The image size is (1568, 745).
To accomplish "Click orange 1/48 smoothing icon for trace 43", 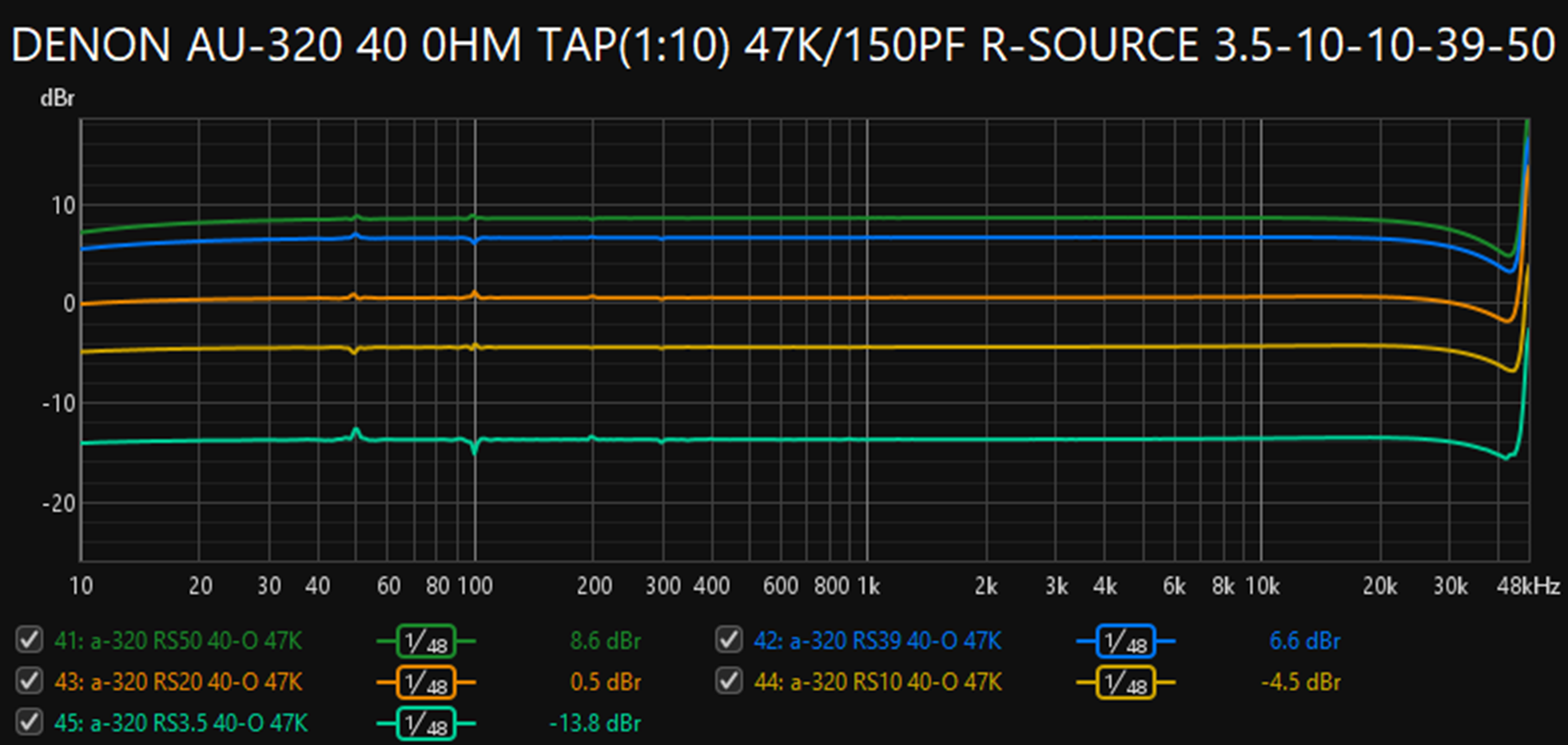I will [x=426, y=683].
